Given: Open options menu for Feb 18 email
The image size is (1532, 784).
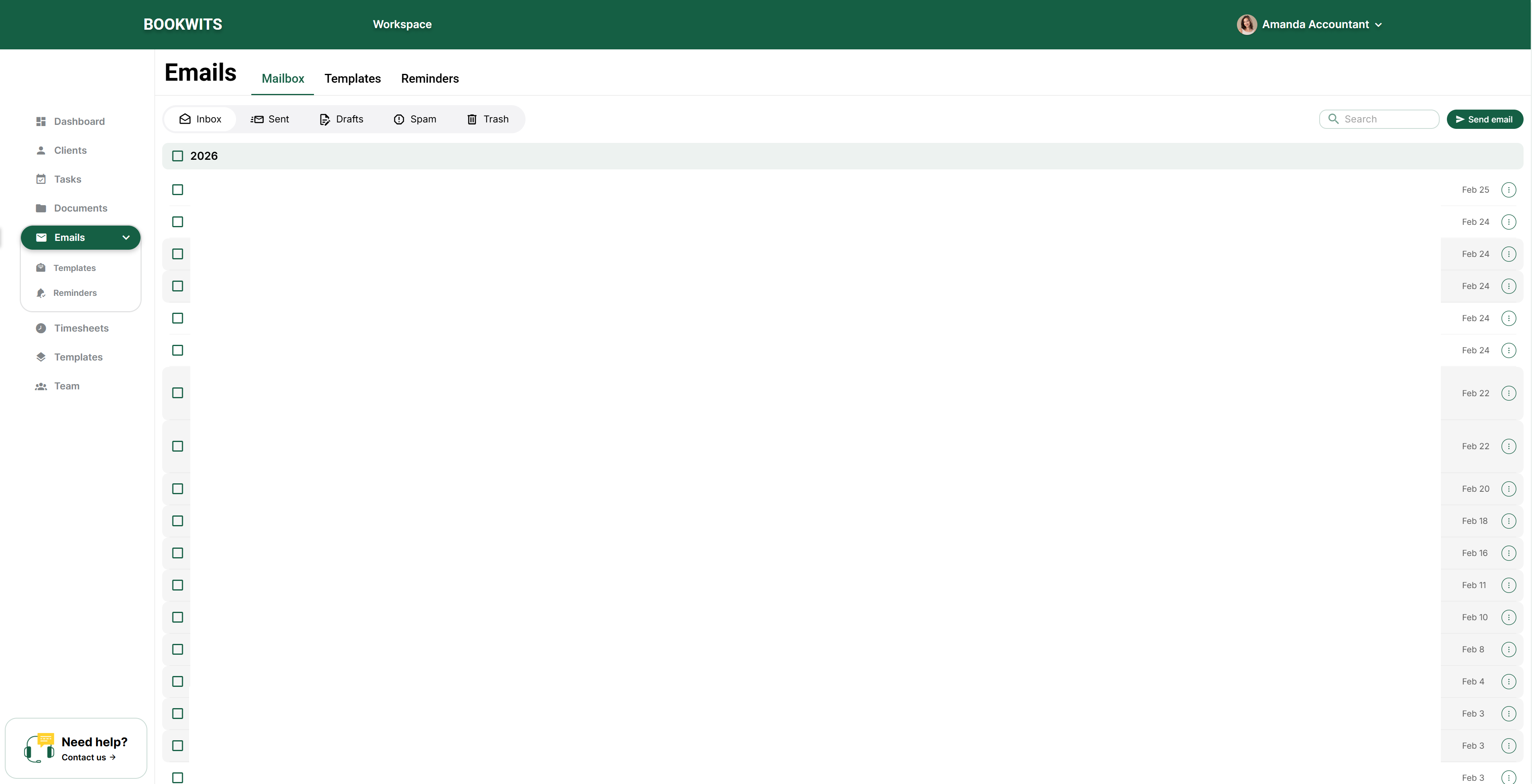Looking at the screenshot, I should [1508, 521].
